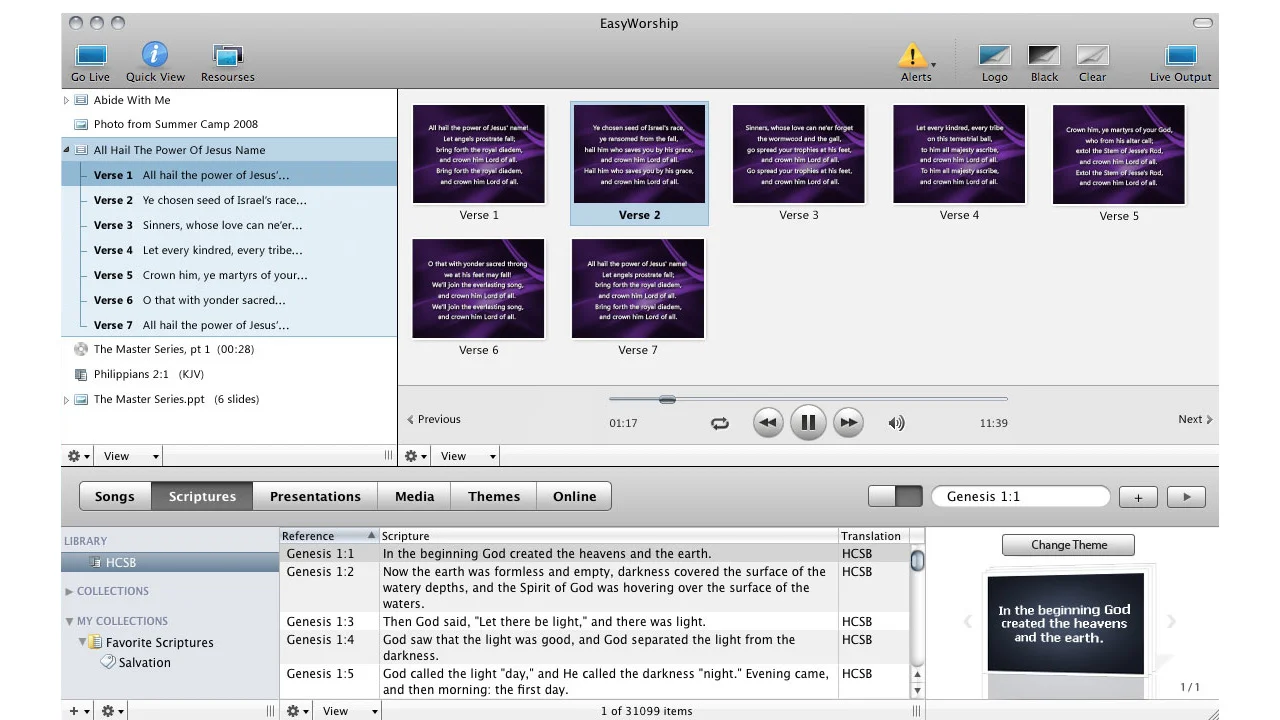Viewport: 1280px width, 720px height.
Task: Select the Genesis 1:3 scripture row
Action: pos(595,621)
